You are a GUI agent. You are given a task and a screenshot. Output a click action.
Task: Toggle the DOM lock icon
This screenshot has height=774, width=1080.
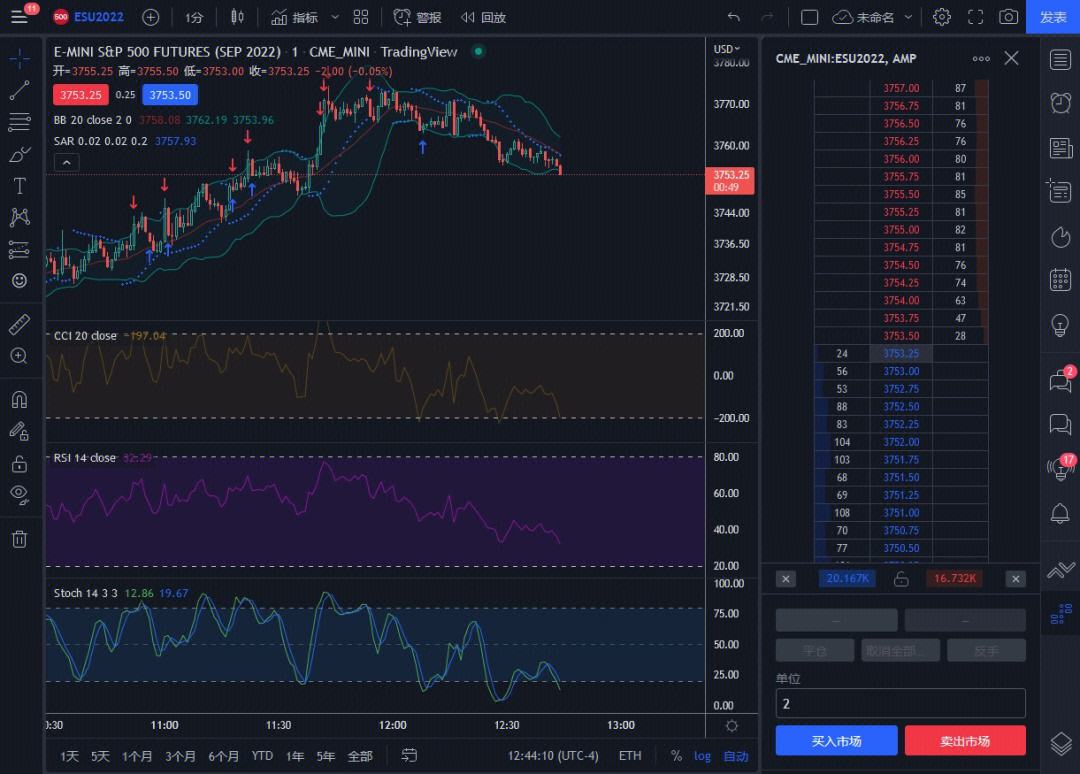coord(901,579)
